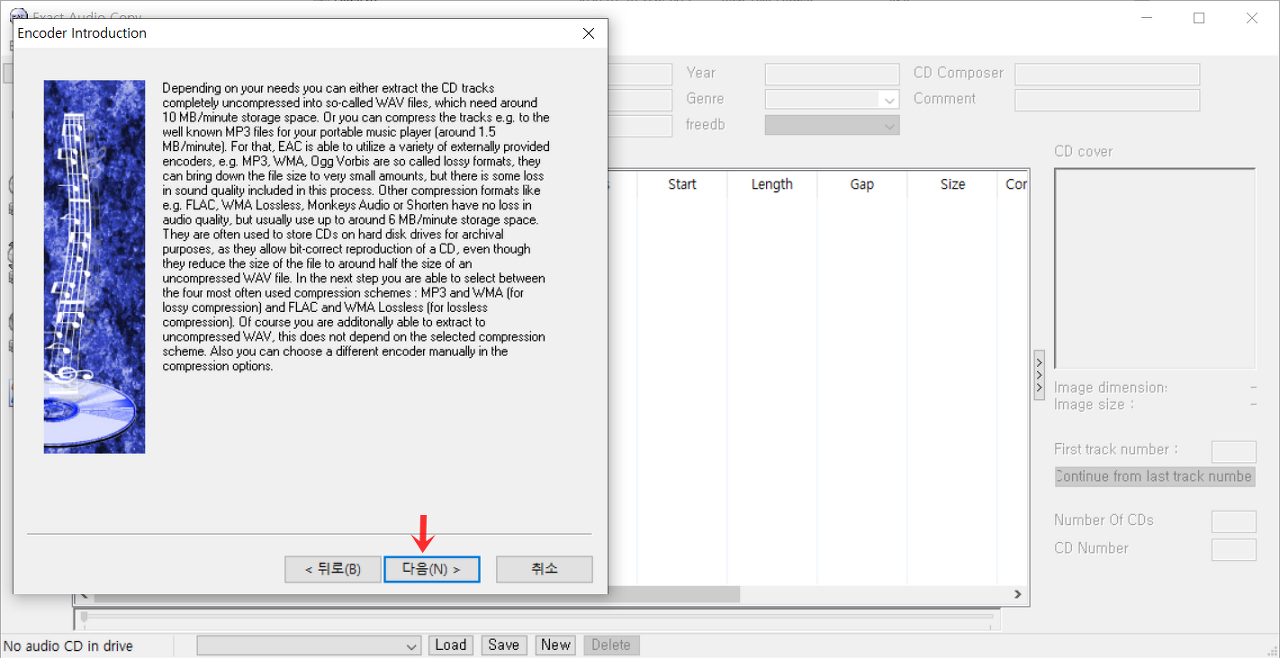Click the CD Composer input field

tap(1107, 73)
